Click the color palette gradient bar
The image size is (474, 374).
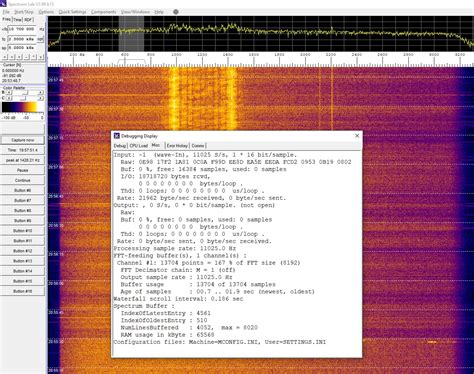(23, 107)
